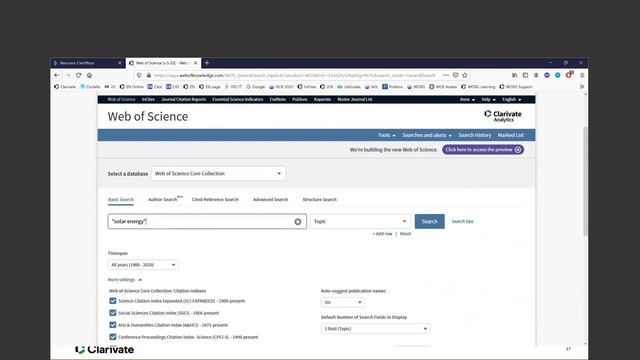Open the page actions ellipsis in address bar

click(446, 75)
